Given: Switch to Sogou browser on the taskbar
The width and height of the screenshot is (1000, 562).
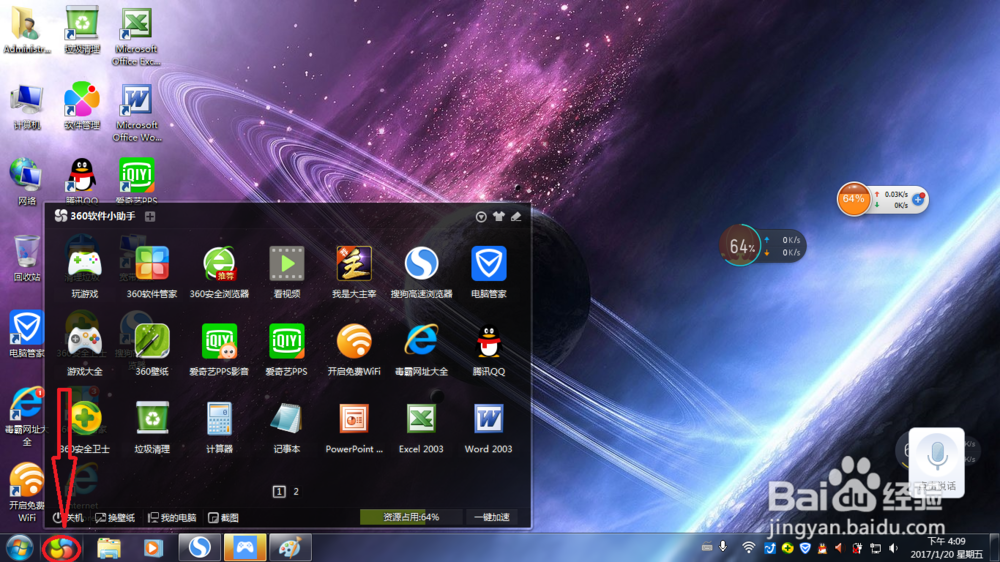Looking at the screenshot, I should [200, 547].
